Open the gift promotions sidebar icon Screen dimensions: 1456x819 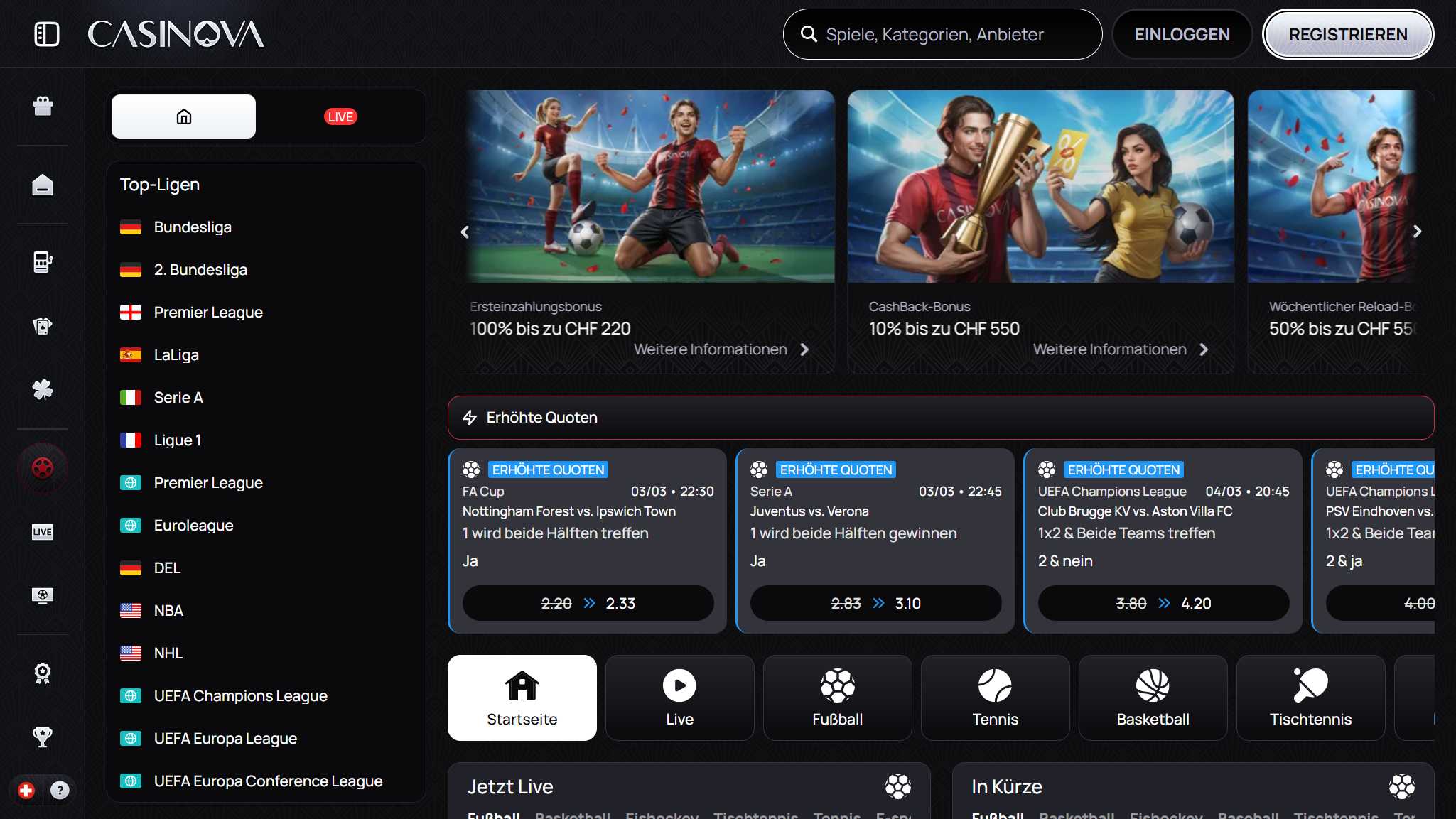[43, 107]
